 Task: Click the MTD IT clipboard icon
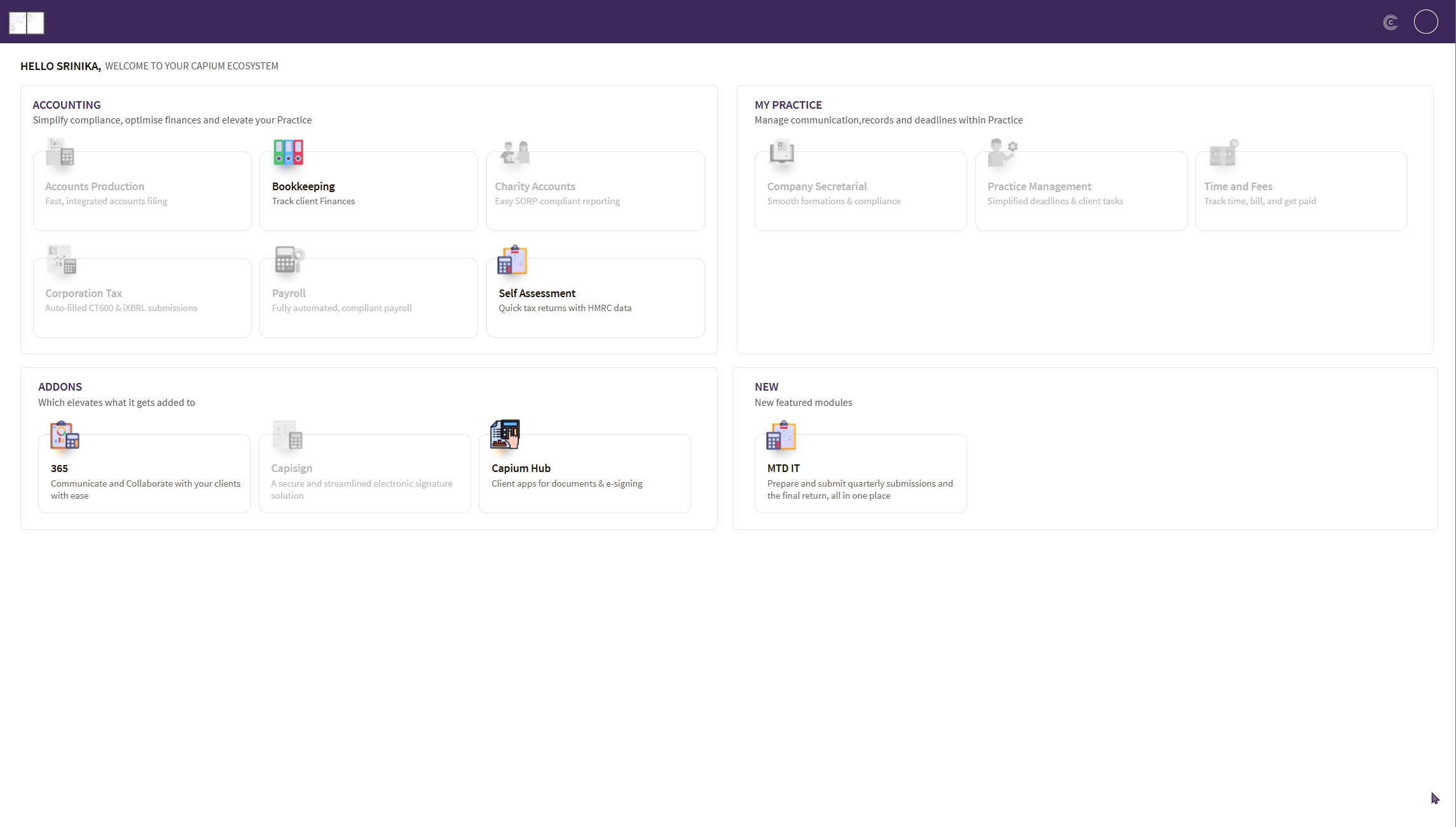point(781,435)
